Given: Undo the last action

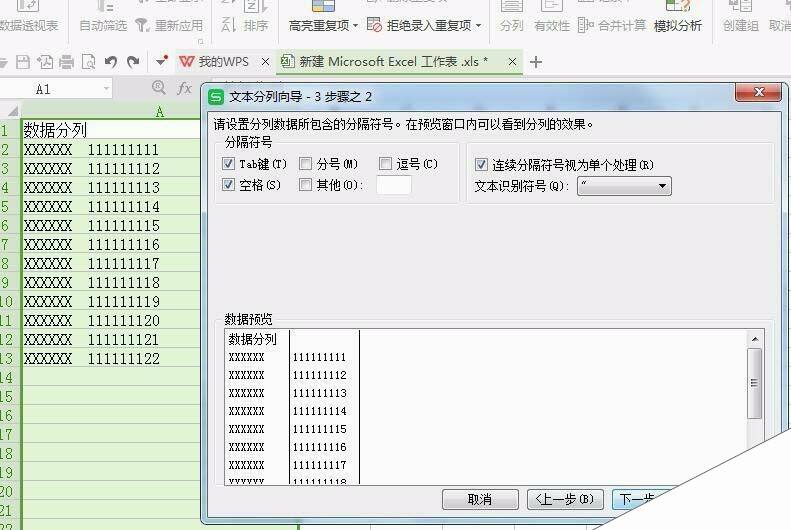Looking at the screenshot, I should point(111,62).
